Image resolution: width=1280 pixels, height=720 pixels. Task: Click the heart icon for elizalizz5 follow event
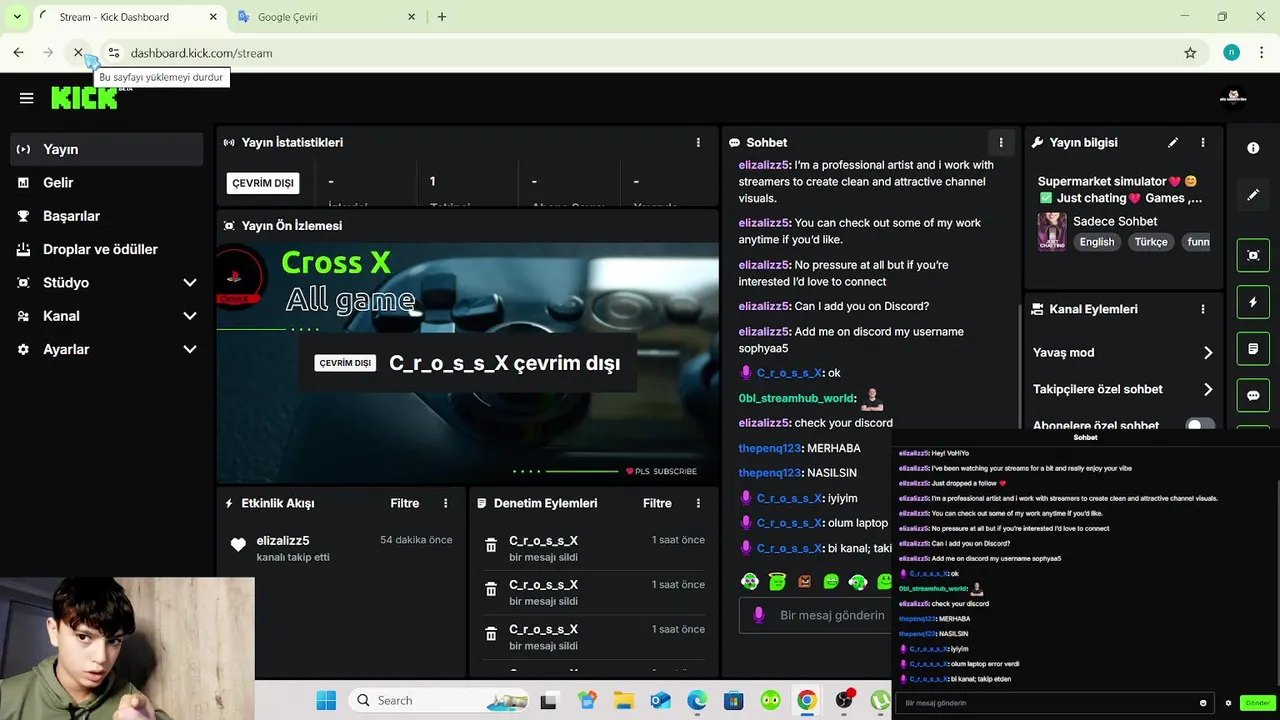click(238, 545)
